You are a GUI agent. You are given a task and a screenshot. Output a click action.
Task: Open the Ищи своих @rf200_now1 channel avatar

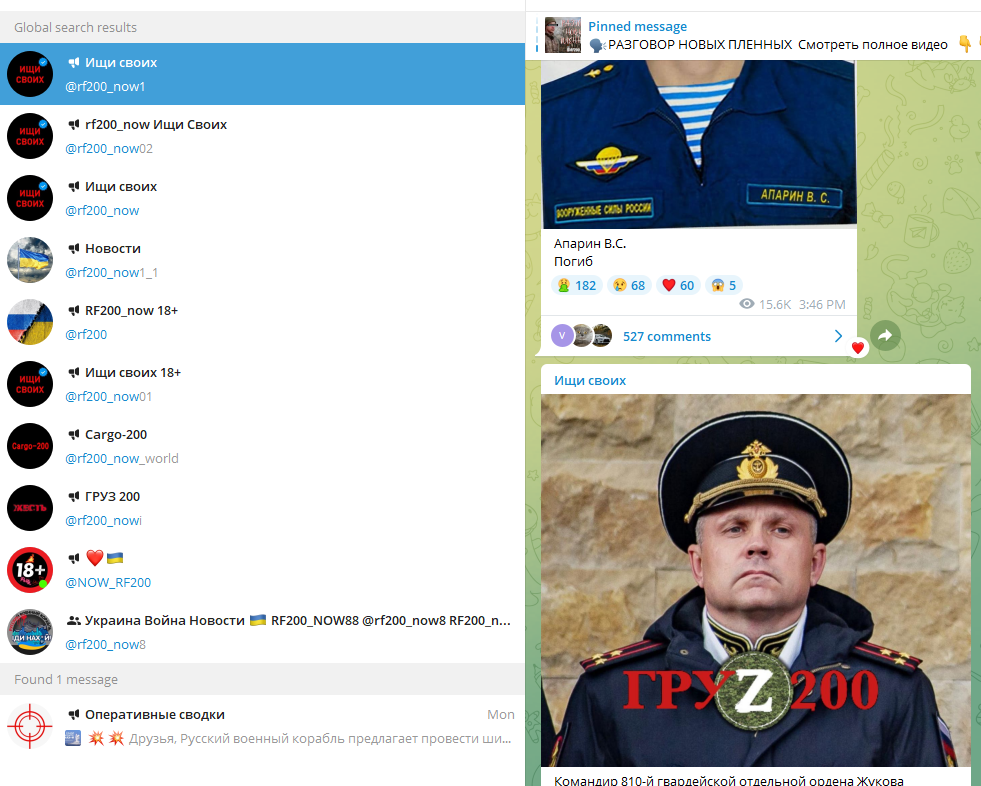(30, 74)
